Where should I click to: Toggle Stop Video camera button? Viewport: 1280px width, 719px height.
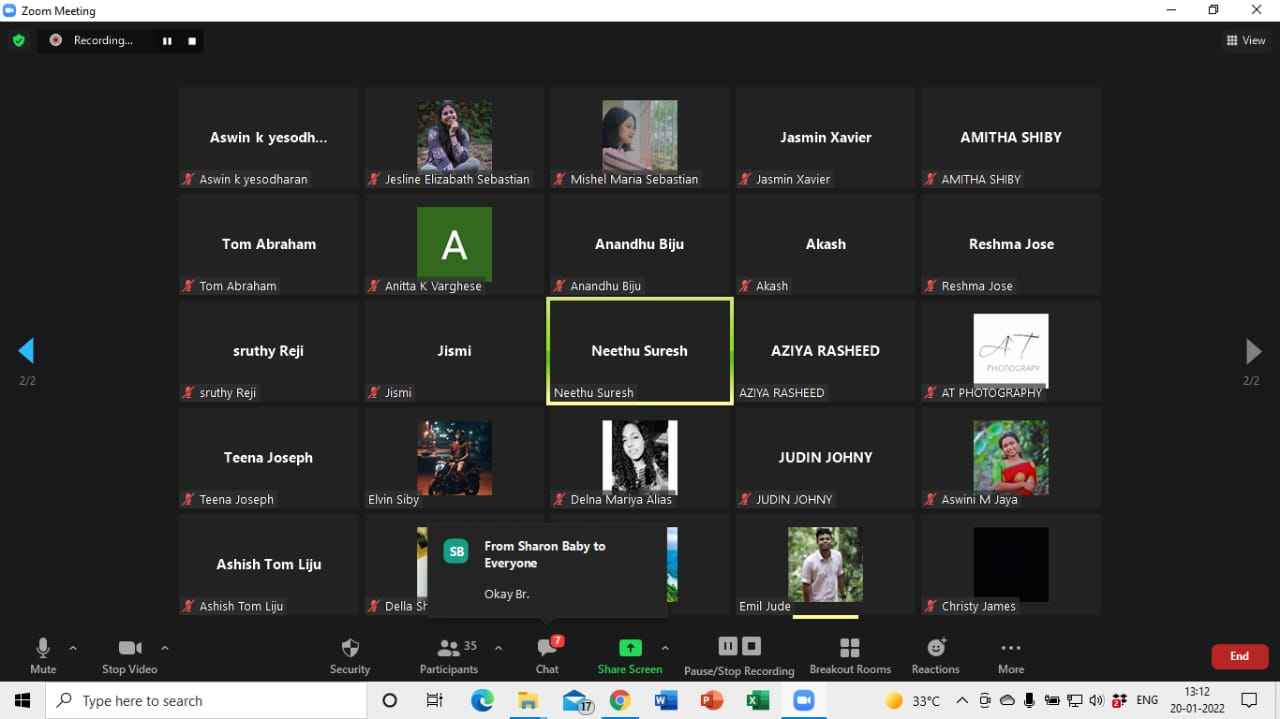click(x=130, y=654)
